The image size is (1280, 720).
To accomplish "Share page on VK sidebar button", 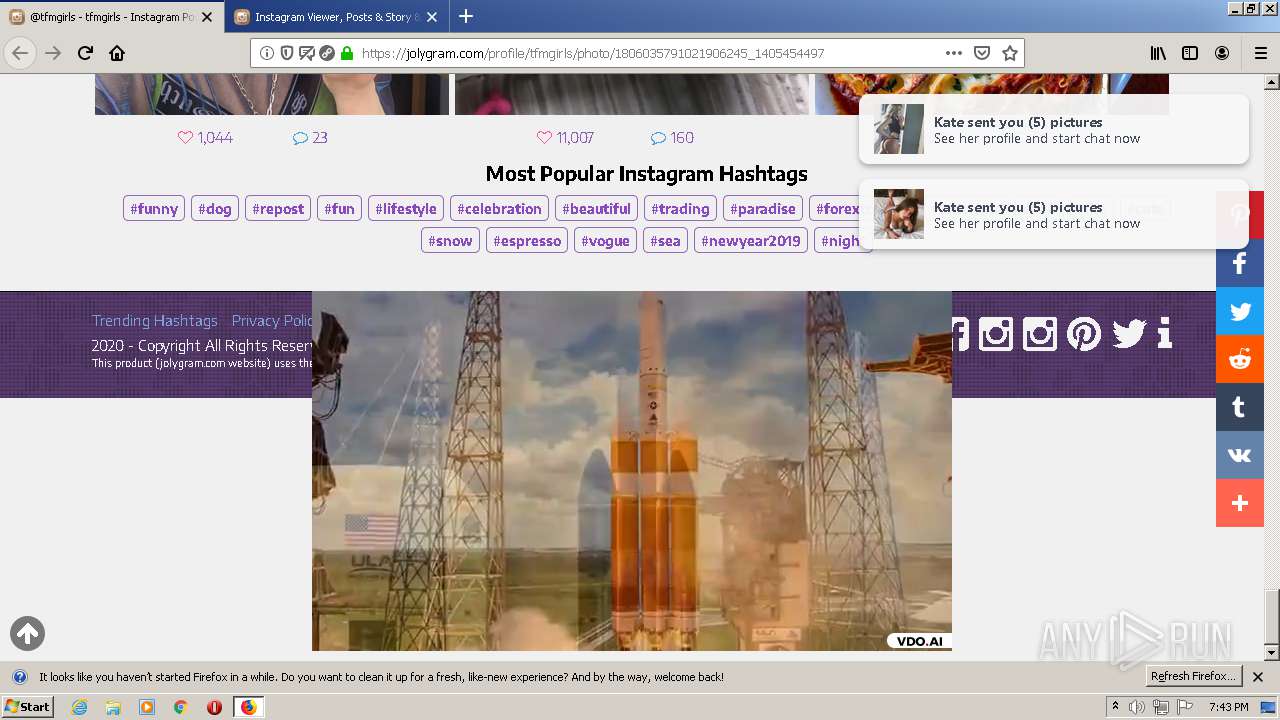I will pos(1240,455).
